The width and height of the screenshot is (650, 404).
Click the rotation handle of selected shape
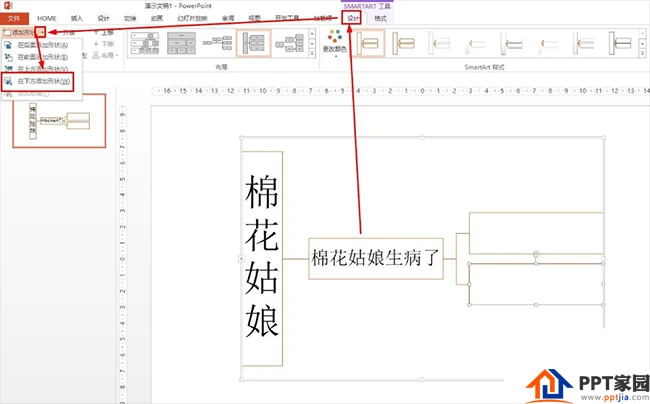click(536, 254)
